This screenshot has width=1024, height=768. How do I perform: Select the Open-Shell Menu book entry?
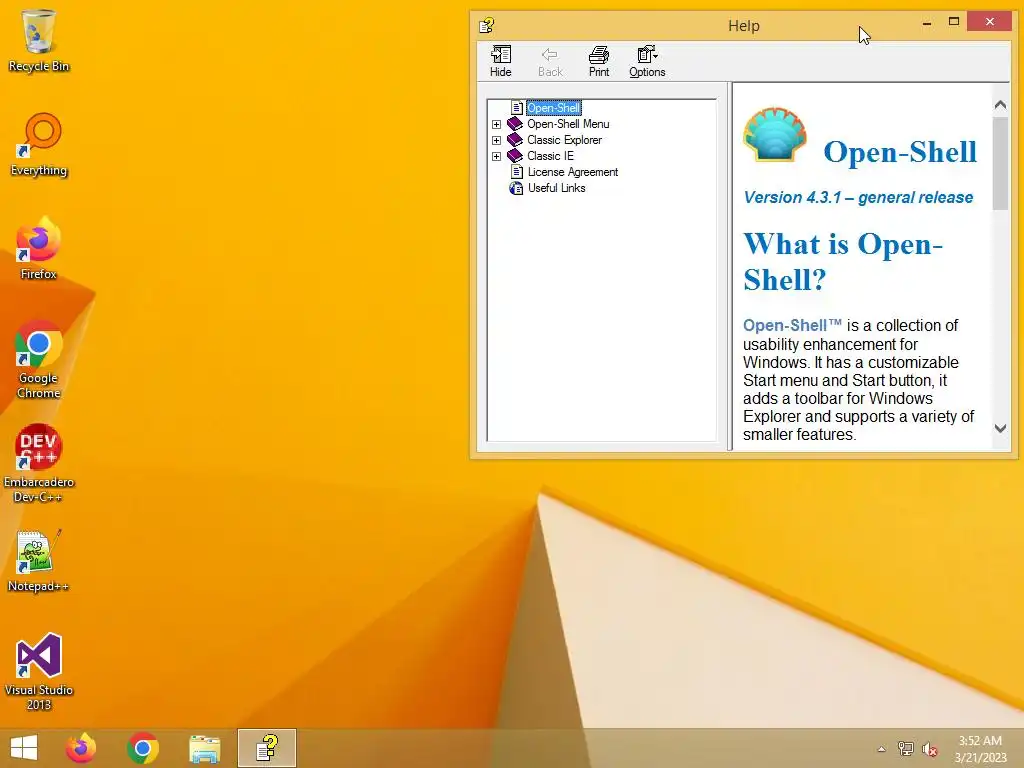click(568, 124)
